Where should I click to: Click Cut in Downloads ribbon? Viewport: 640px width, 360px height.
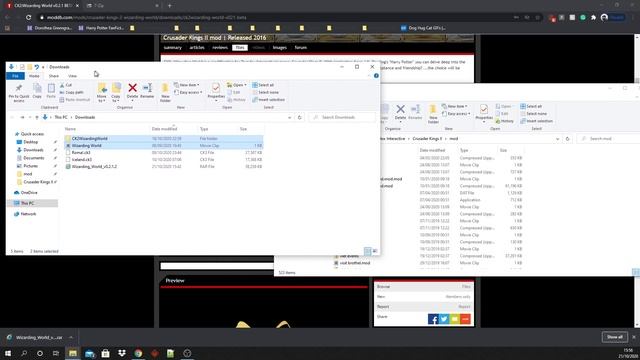coord(66,85)
